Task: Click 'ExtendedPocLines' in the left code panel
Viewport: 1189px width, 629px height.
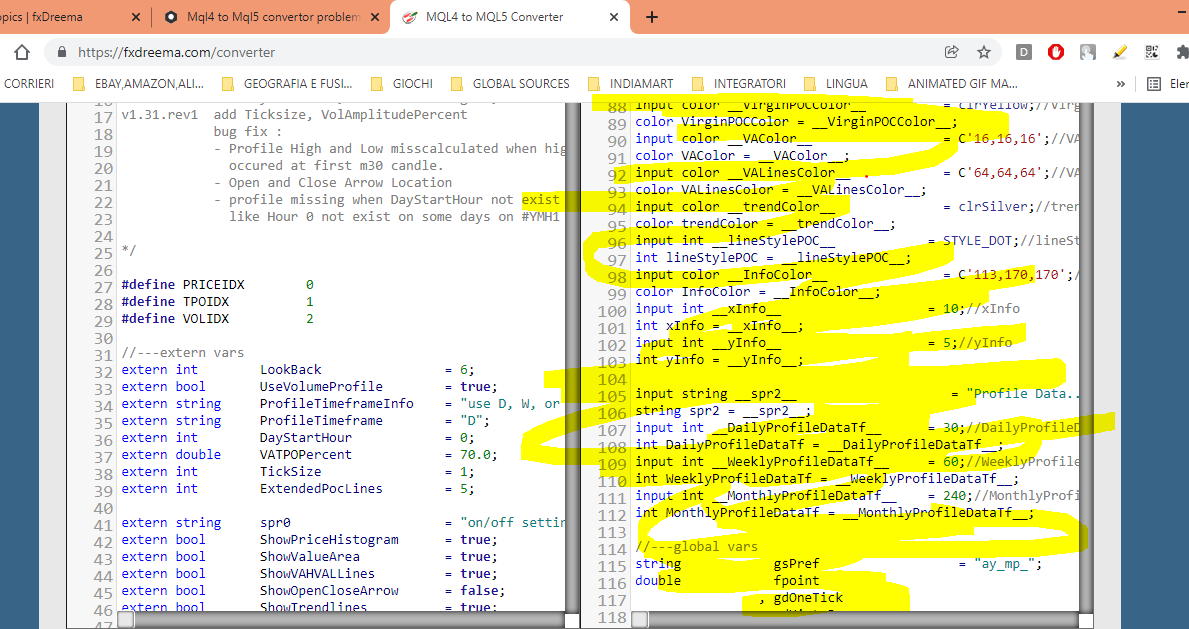Action: [x=321, y=489]
